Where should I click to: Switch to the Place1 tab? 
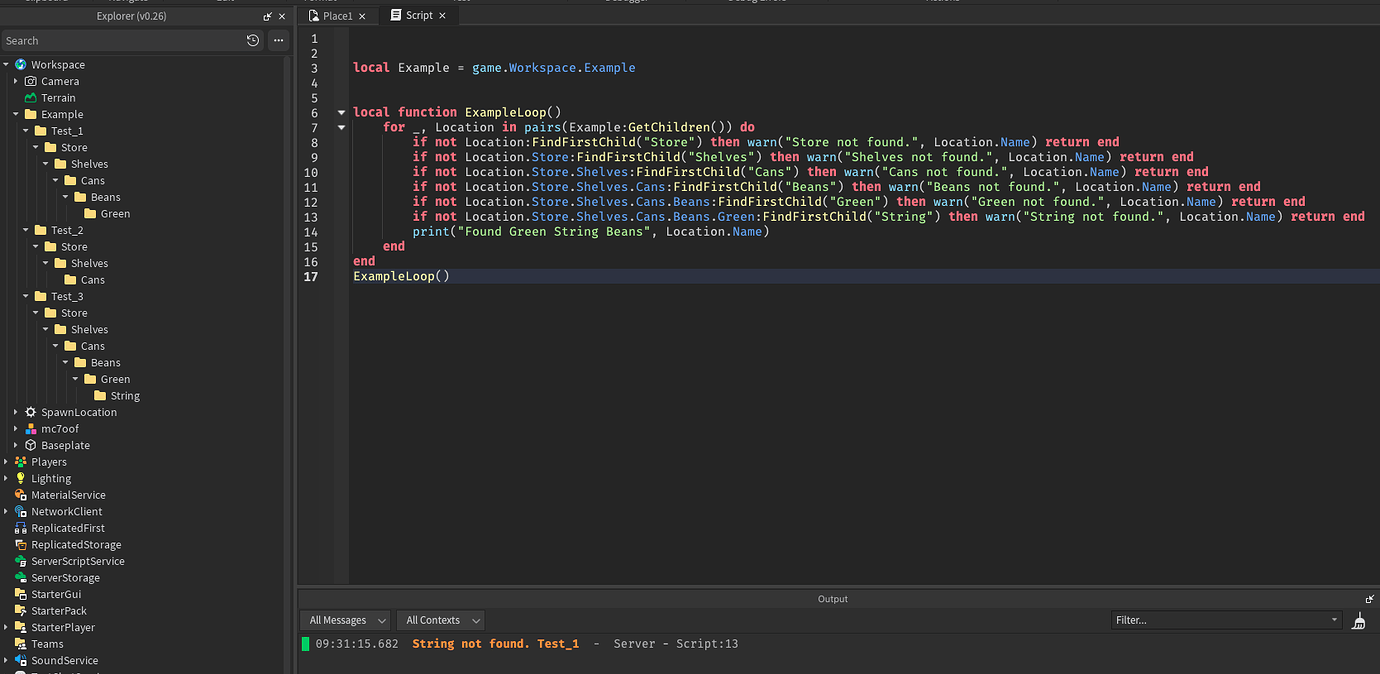[336, 15]
